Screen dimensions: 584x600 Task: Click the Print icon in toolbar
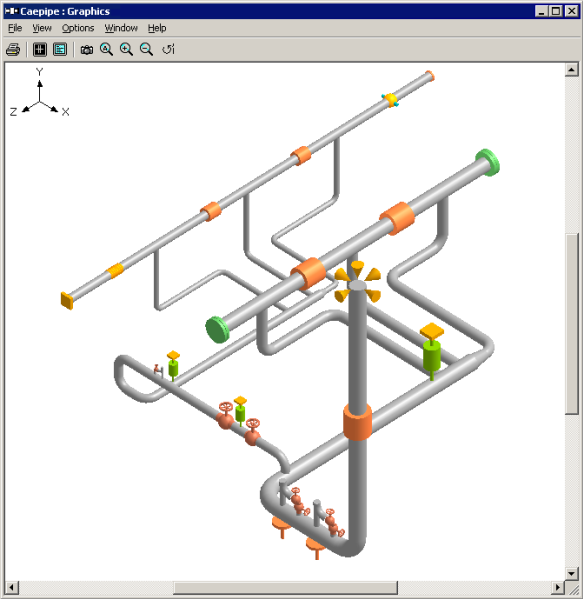point(13,49)
